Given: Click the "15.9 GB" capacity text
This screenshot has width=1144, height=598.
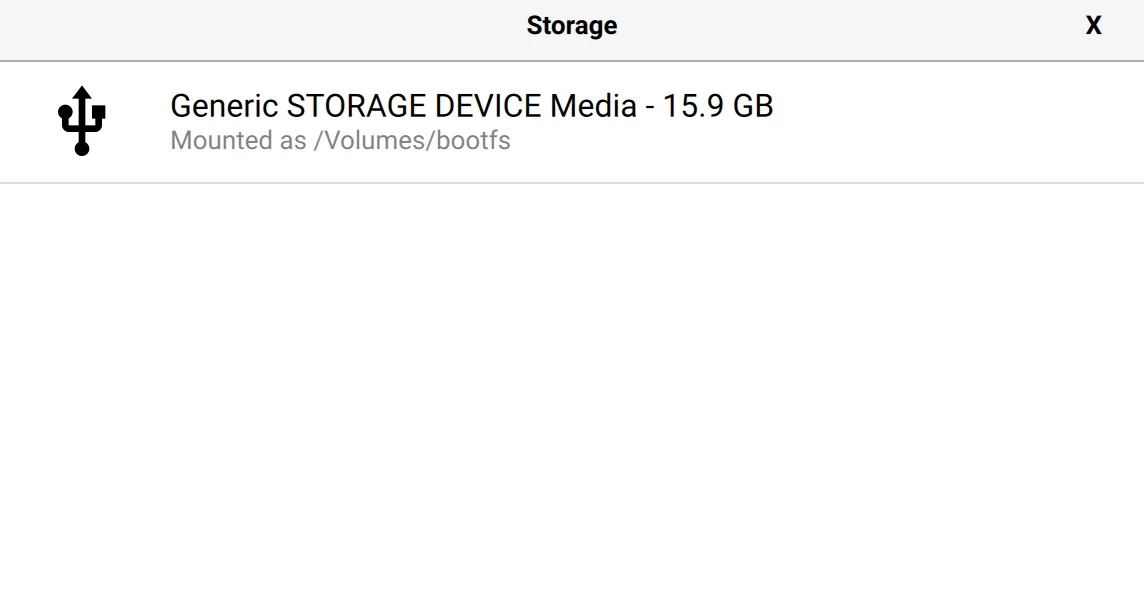Looking at the screenshot, I should (718, 106).
